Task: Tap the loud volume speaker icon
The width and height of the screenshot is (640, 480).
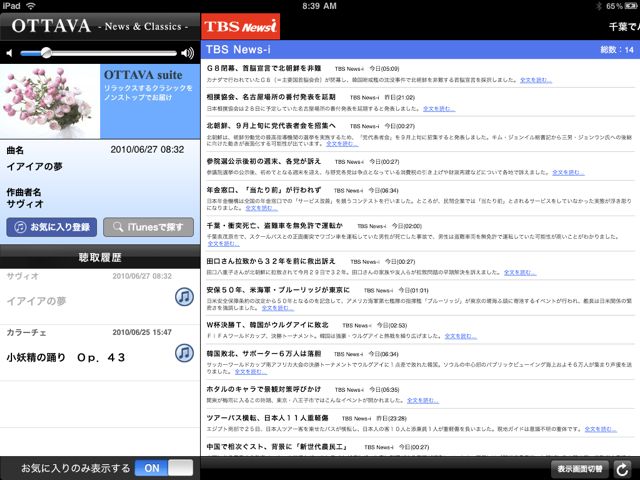Action: pyautogui.click(x=187, y=53)
